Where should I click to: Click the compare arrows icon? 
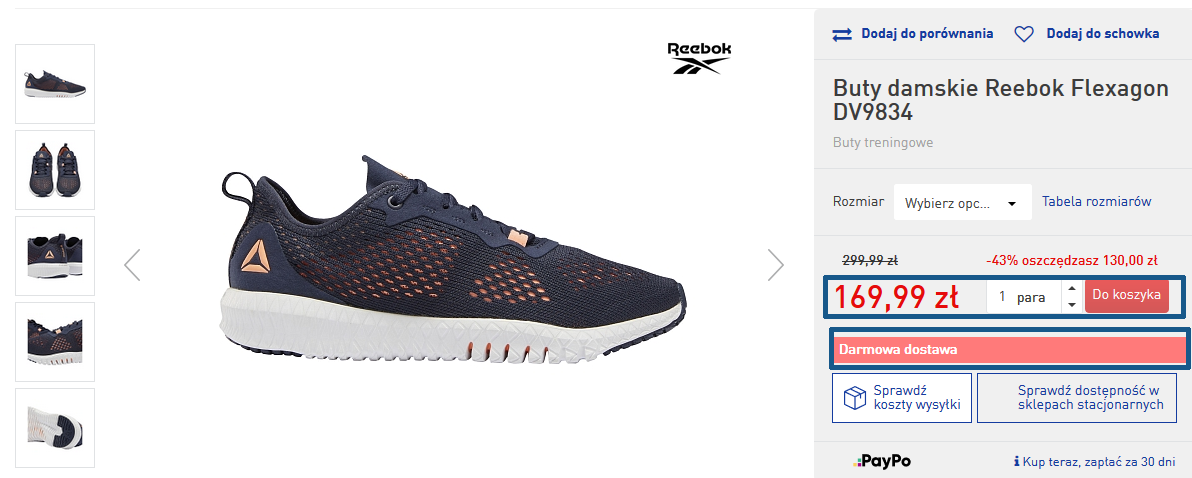pos(842,34)
